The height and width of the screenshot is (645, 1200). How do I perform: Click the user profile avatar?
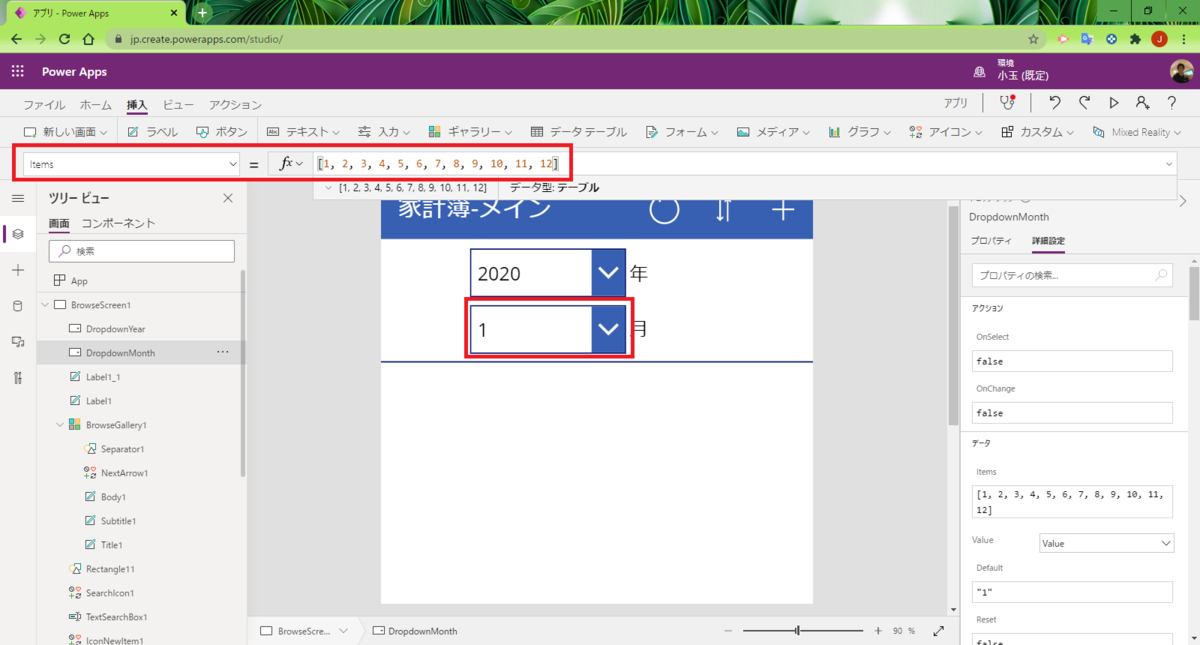pos(1181,71)
